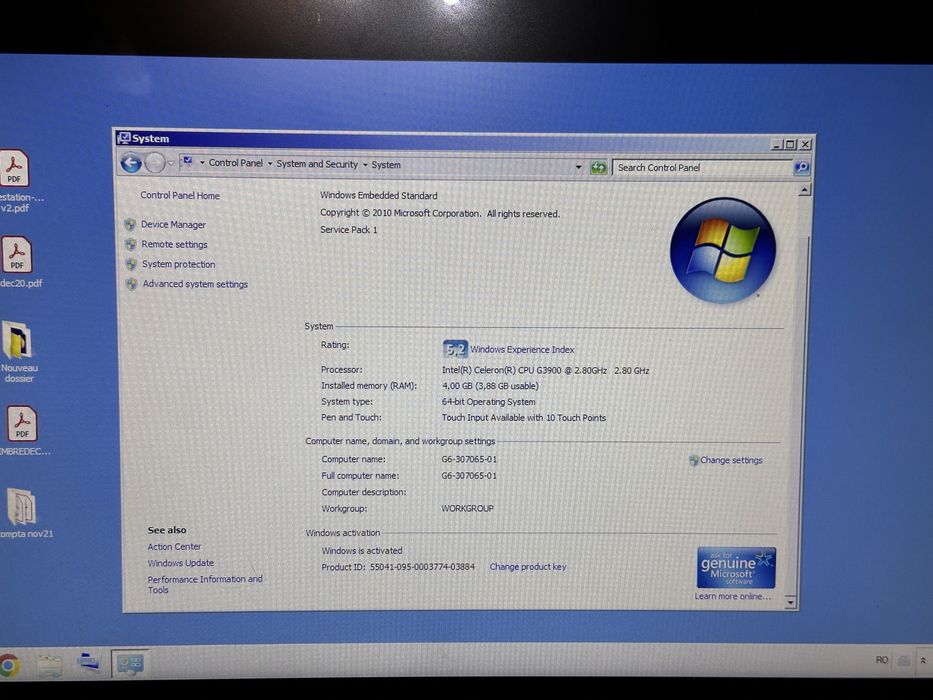Image resolution: width=933 pixels, height=700 pixels.
Task: Focus the Search Control Panel field
Action: tap(702, 168)
